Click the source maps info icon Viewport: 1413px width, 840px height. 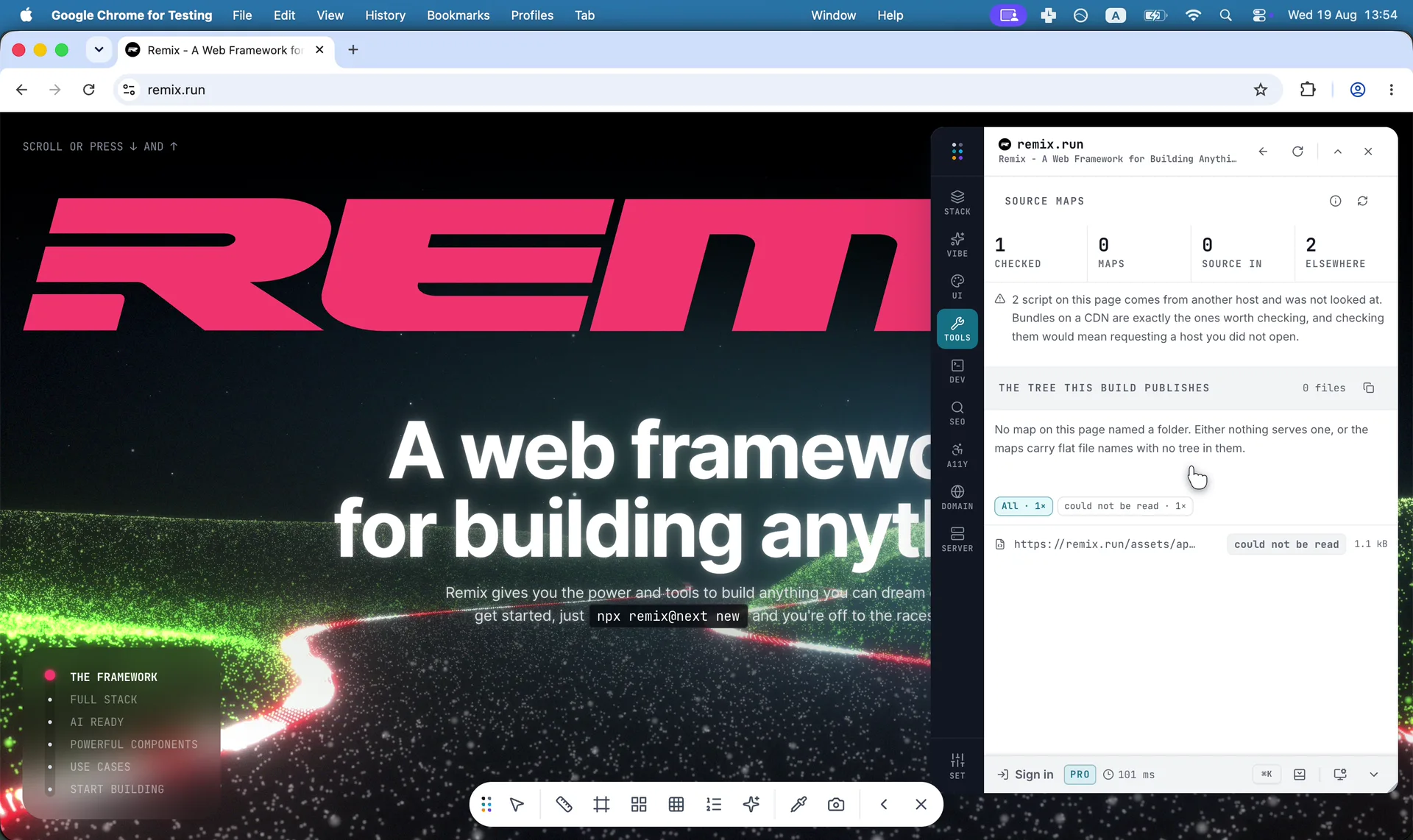(x=1335, y=201)
